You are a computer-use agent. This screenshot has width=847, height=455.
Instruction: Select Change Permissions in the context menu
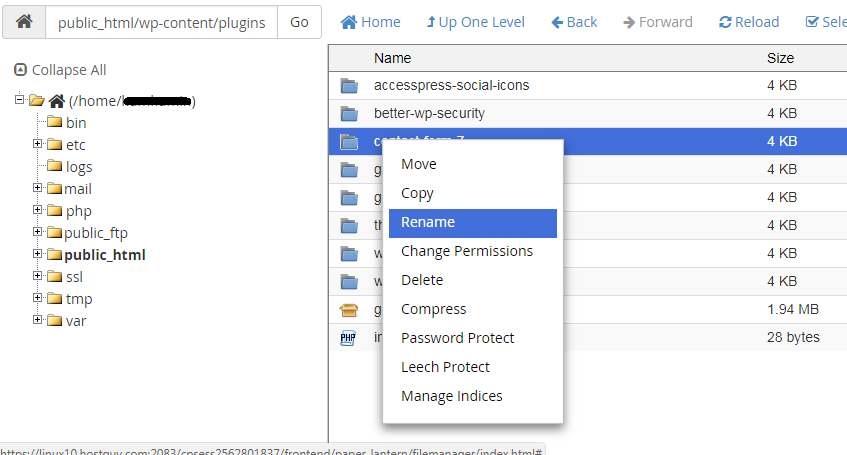(x=467, y=251)
